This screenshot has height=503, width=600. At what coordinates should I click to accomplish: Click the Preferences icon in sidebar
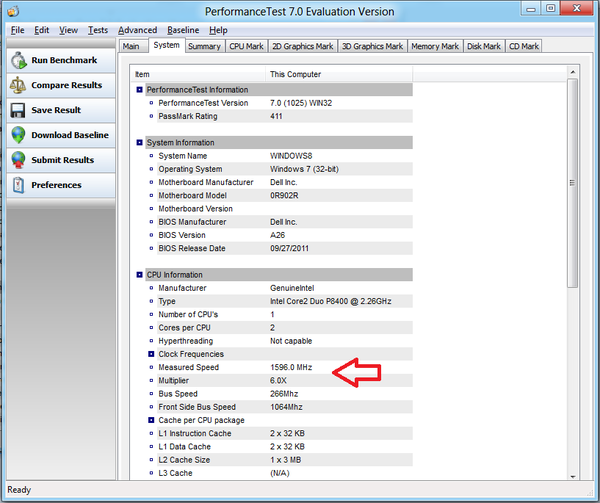[x=19, y=185]
